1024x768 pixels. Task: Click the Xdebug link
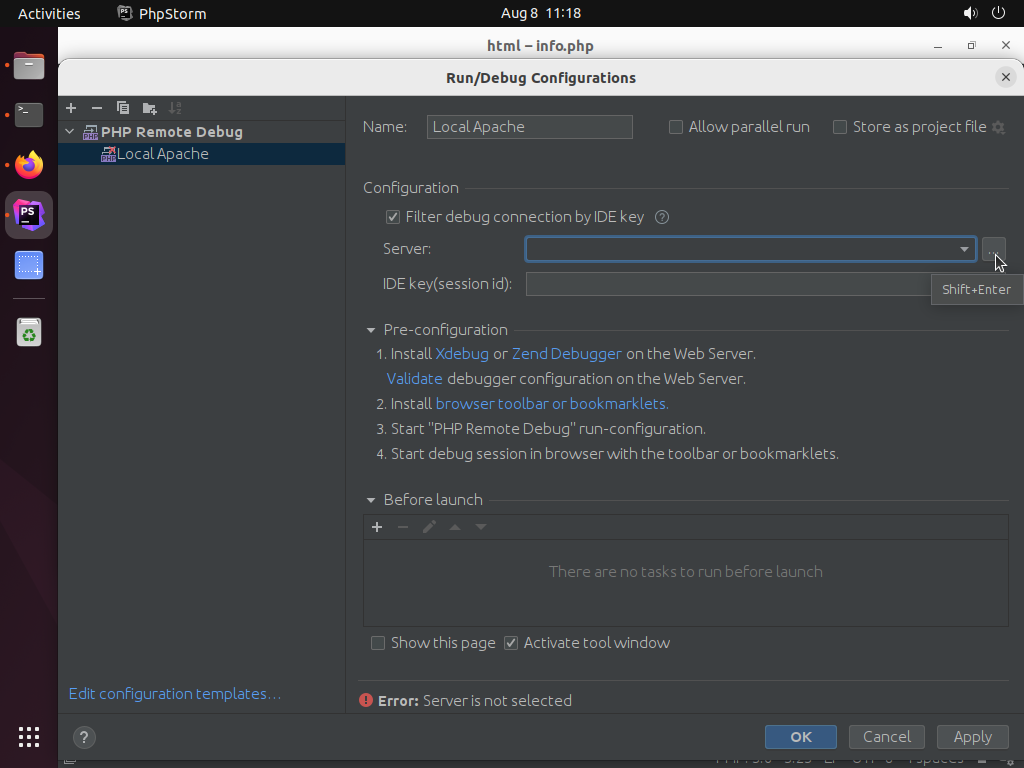coord(462,354)
